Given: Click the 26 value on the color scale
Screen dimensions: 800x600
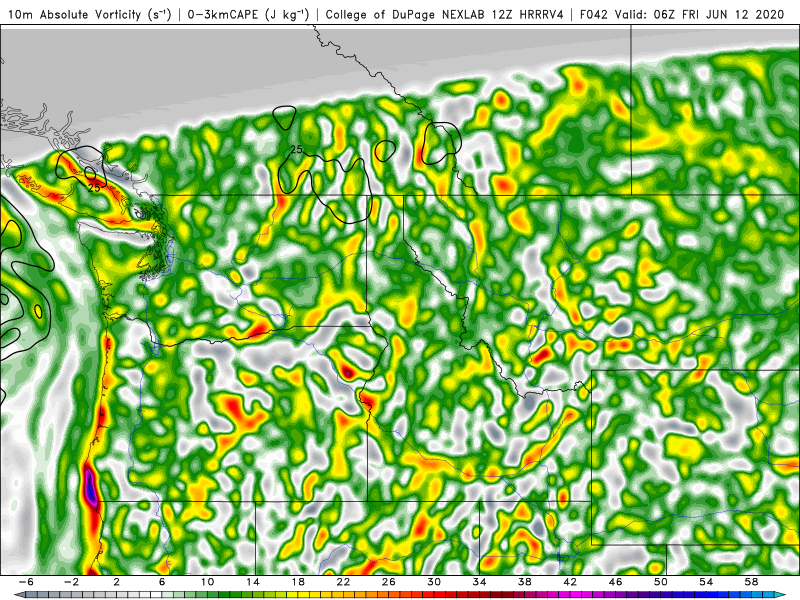Looking at the screenshot, I should (x=388, y=582).
